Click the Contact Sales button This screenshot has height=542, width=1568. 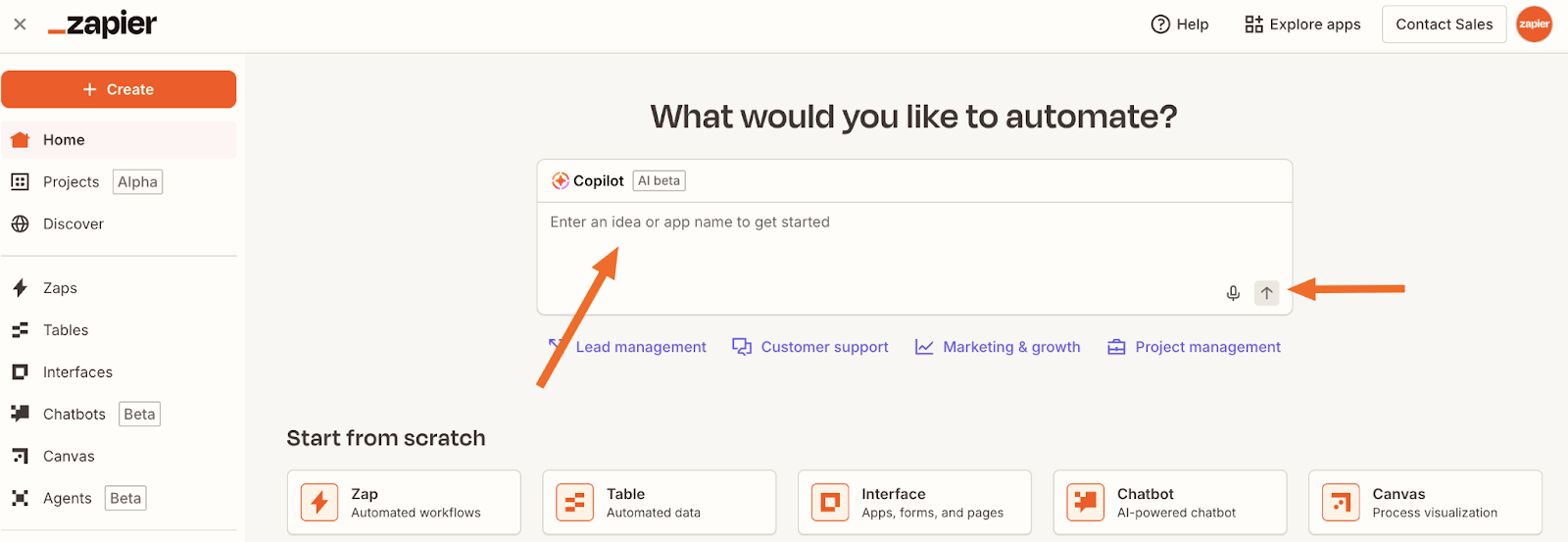click(1444, 25)
